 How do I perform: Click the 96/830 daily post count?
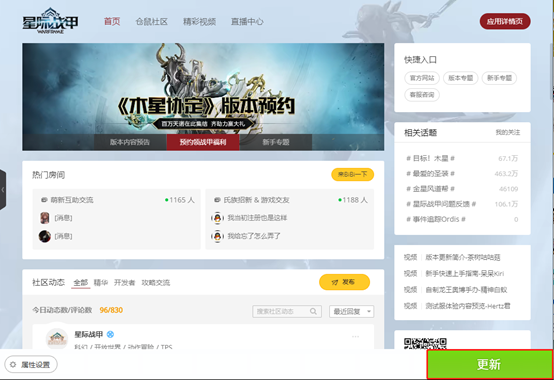[111, 310]
